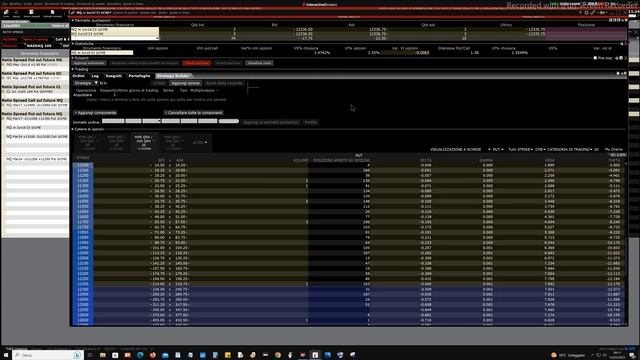Collapse the Statistiche section
The width and height of the screenshot is (640, 360).
point(73,44)
